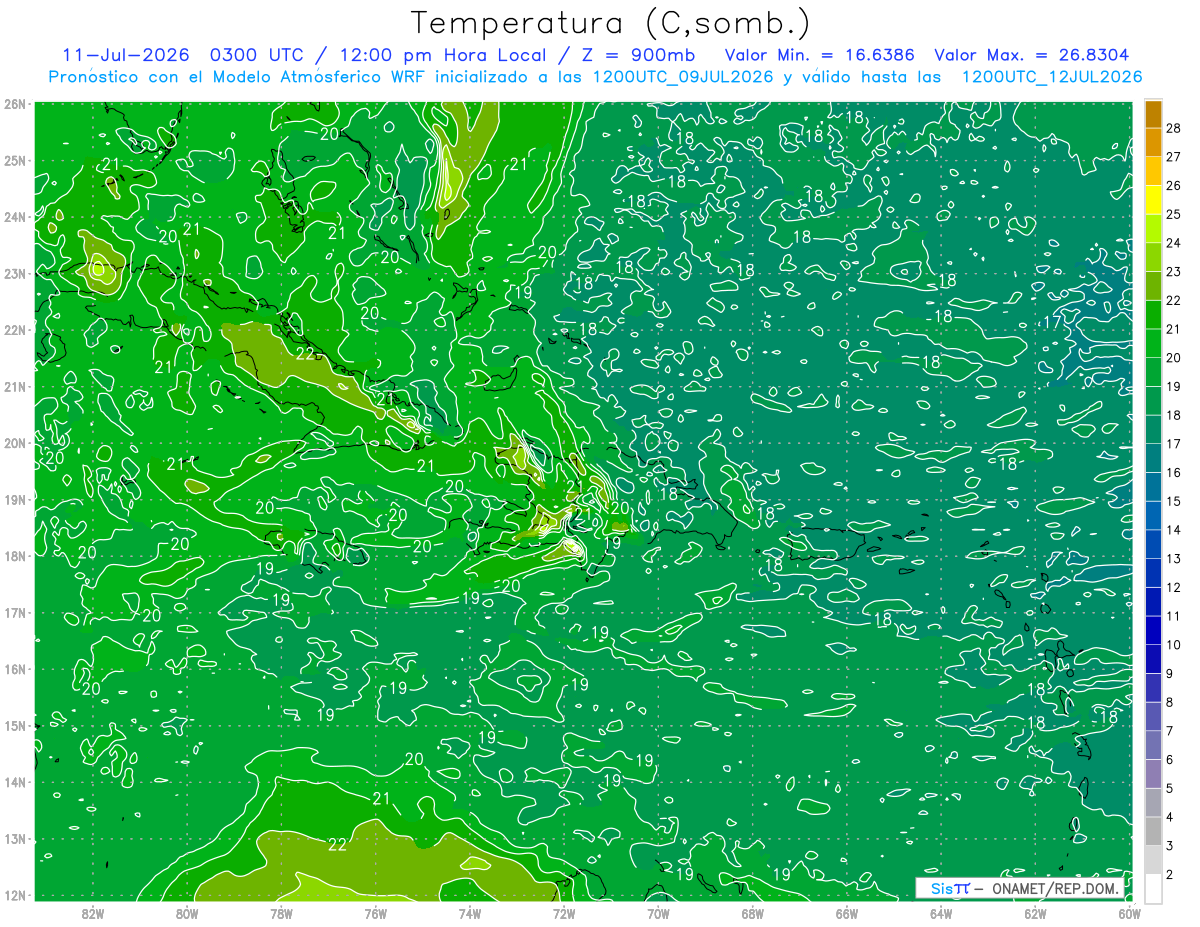
Task: Click the "80W" longitude axis label
Action: (x=187, y=913)
